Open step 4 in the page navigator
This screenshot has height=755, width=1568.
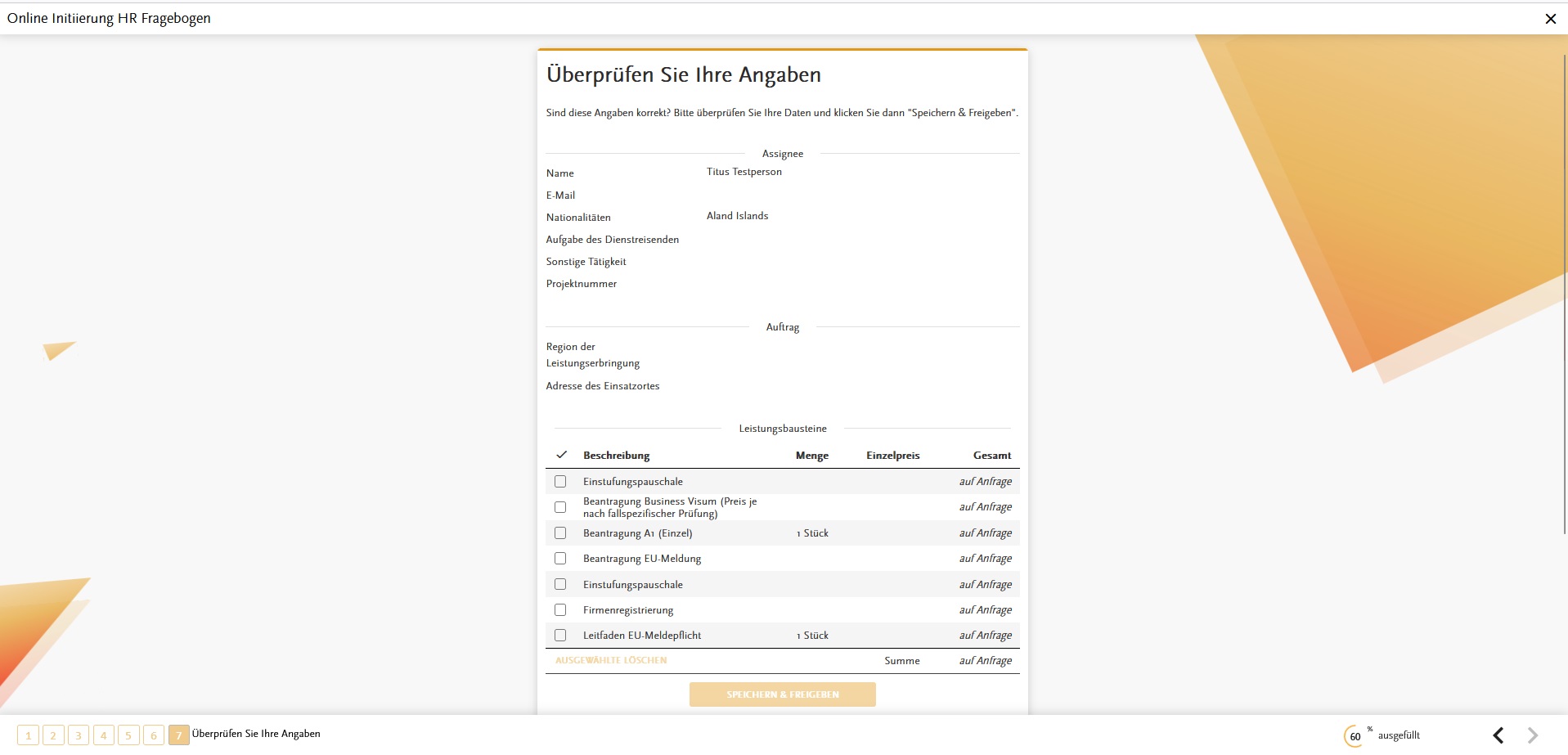pos(104,735)
